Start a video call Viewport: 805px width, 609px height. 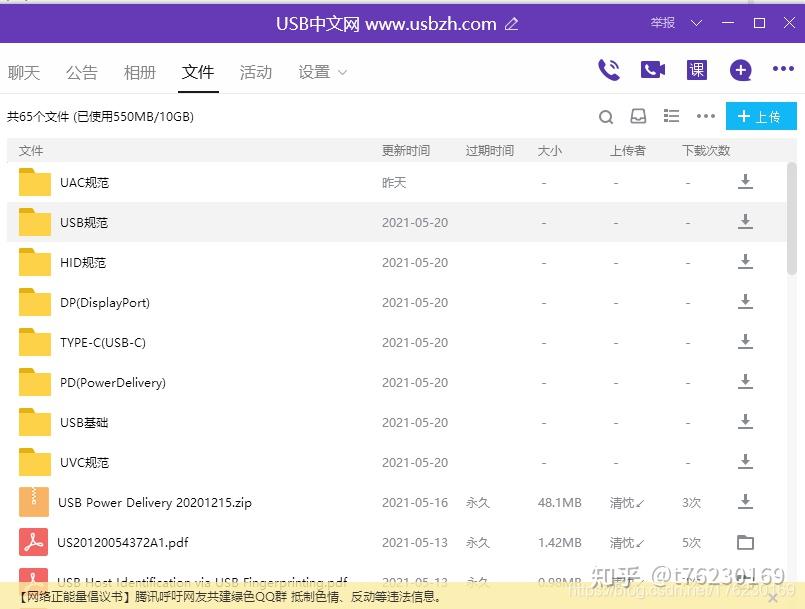pyautogui.click(x=652, y=70)
